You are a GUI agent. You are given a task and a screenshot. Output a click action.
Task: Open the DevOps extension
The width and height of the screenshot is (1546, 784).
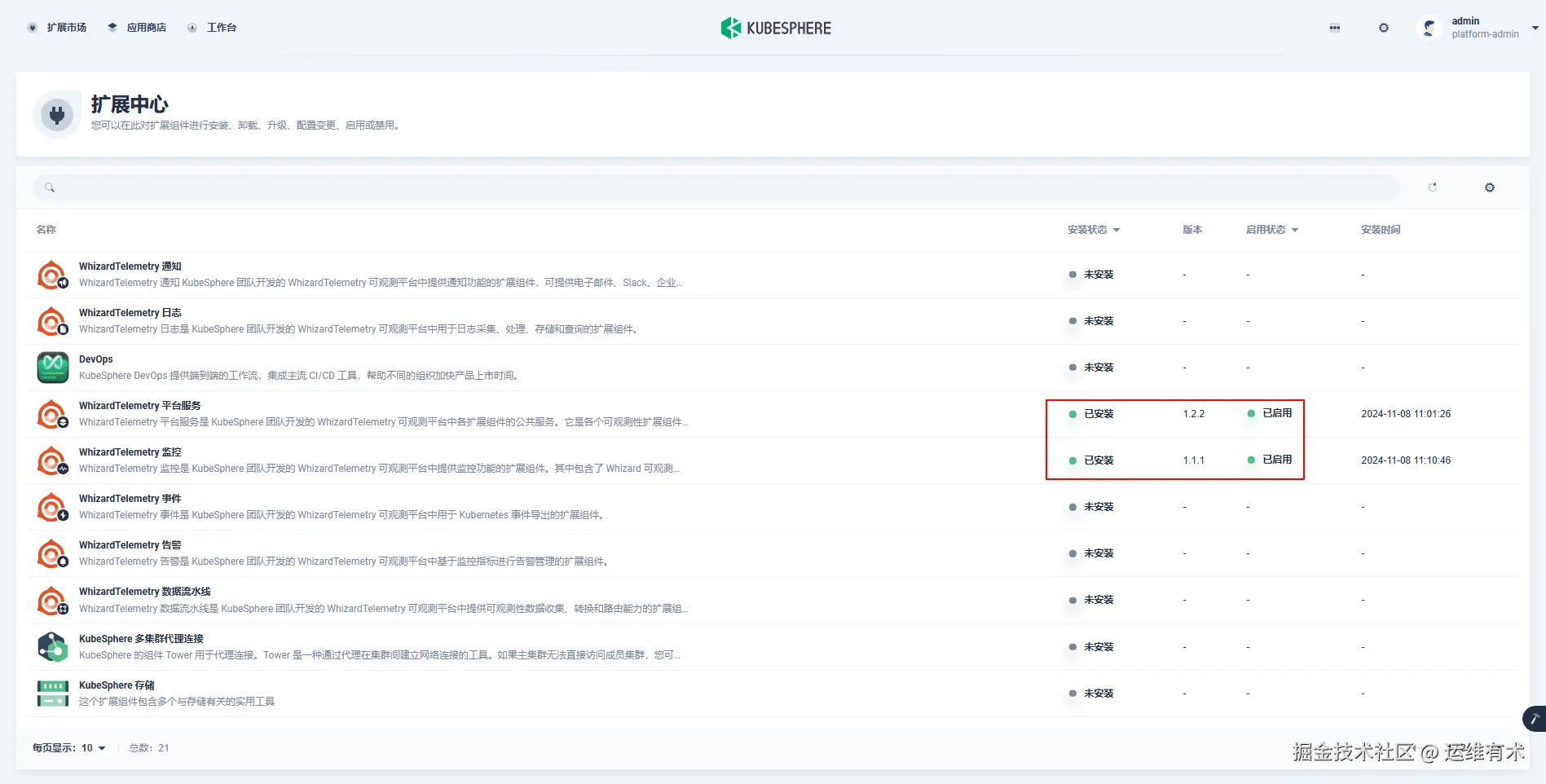[x=96, y=359]
